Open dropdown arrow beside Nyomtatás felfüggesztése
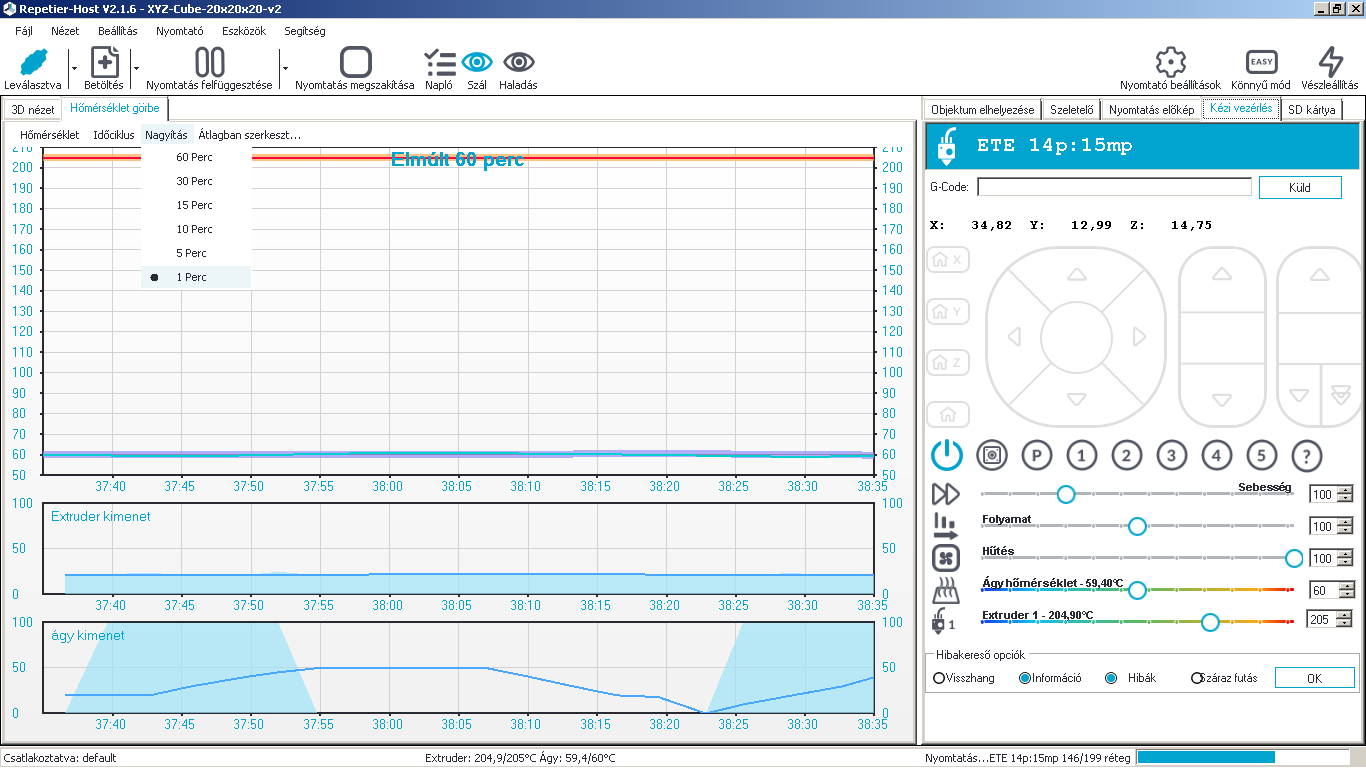Image resolution: width=1366 pixels, height=768 pixels. coord(284,68)
